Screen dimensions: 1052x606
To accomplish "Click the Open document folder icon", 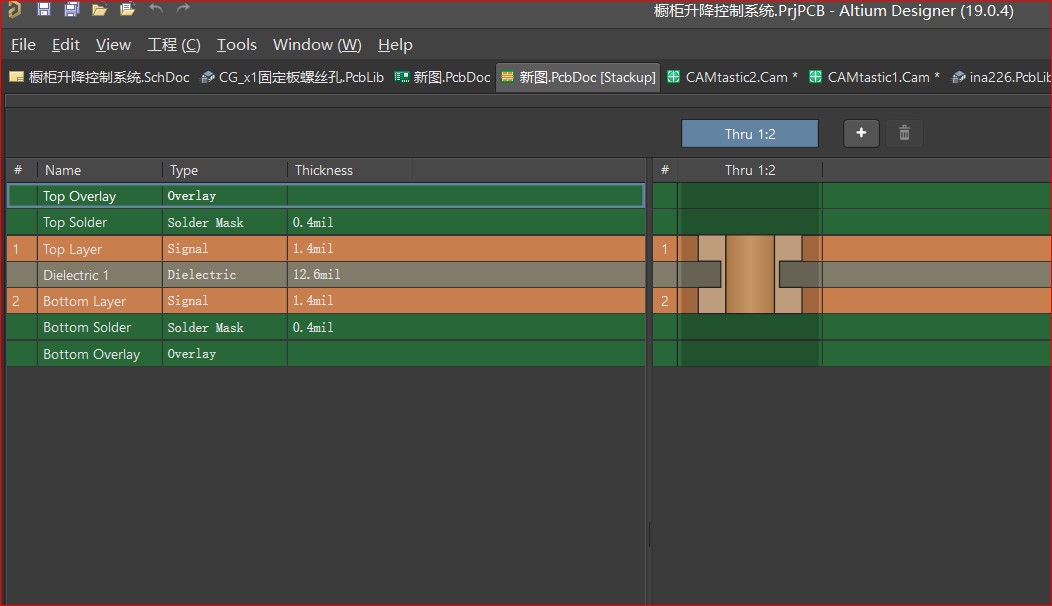I will tap(99, 9).
